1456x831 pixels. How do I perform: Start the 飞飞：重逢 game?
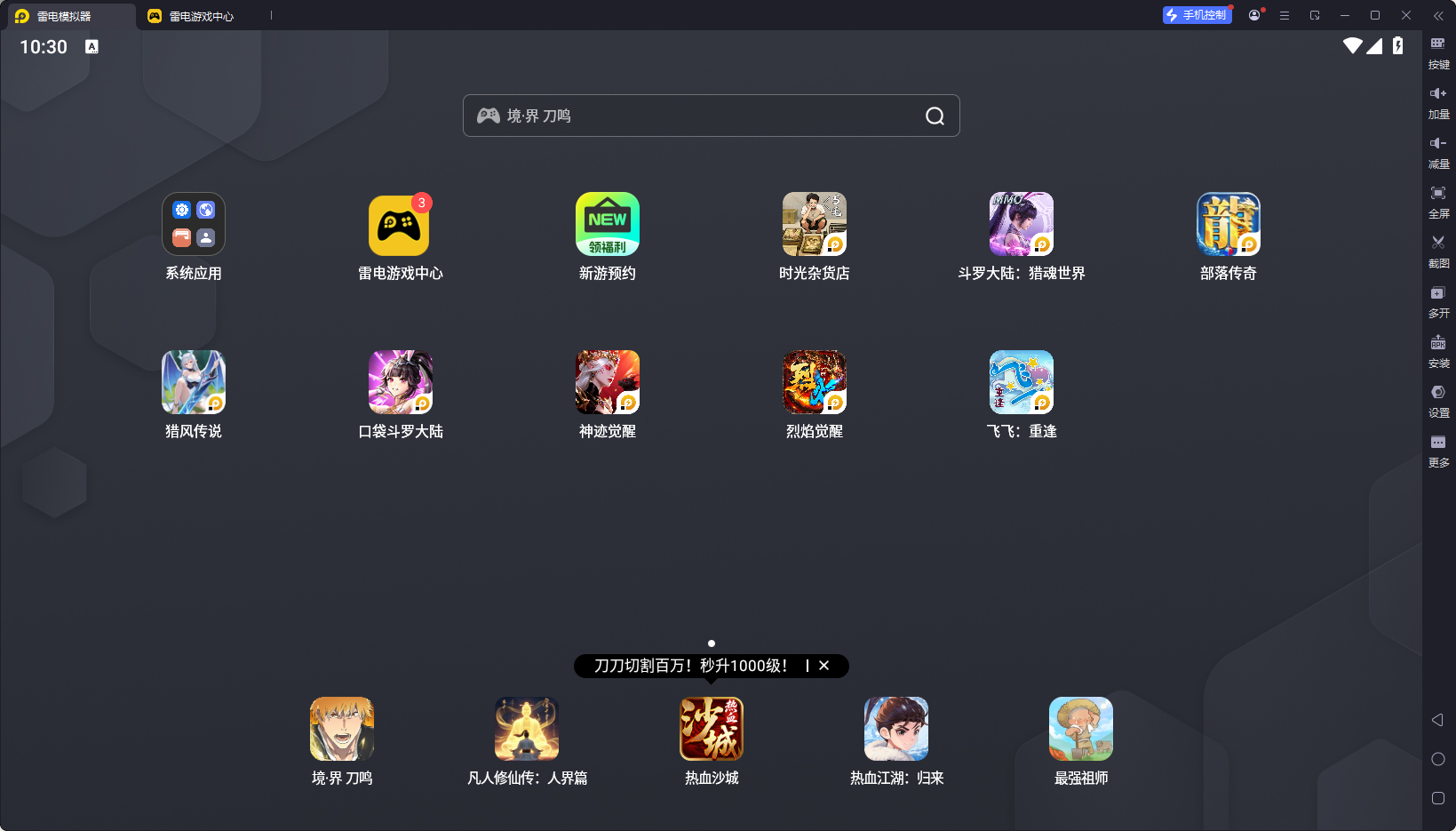[1022, 382]
